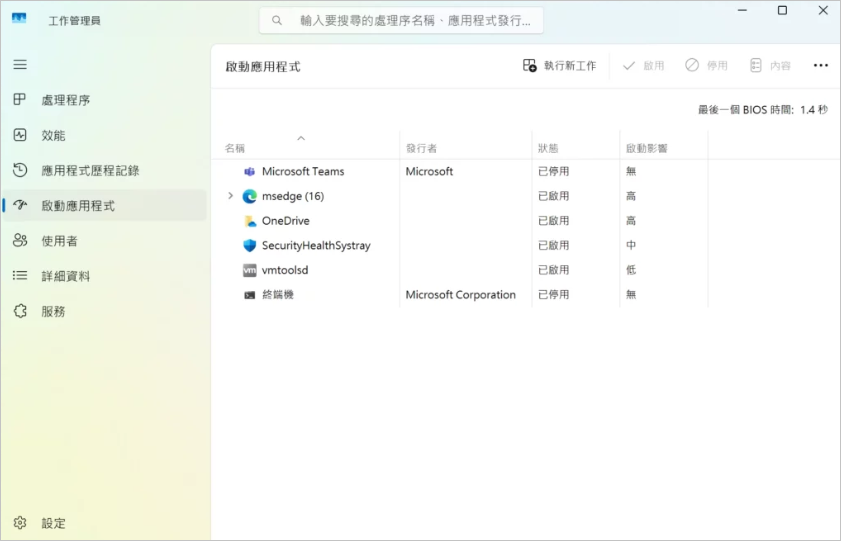Expand the msedge (16) group
Viewport: 841px width, 541px height.
pyautogui.click(x=231, y=196)
